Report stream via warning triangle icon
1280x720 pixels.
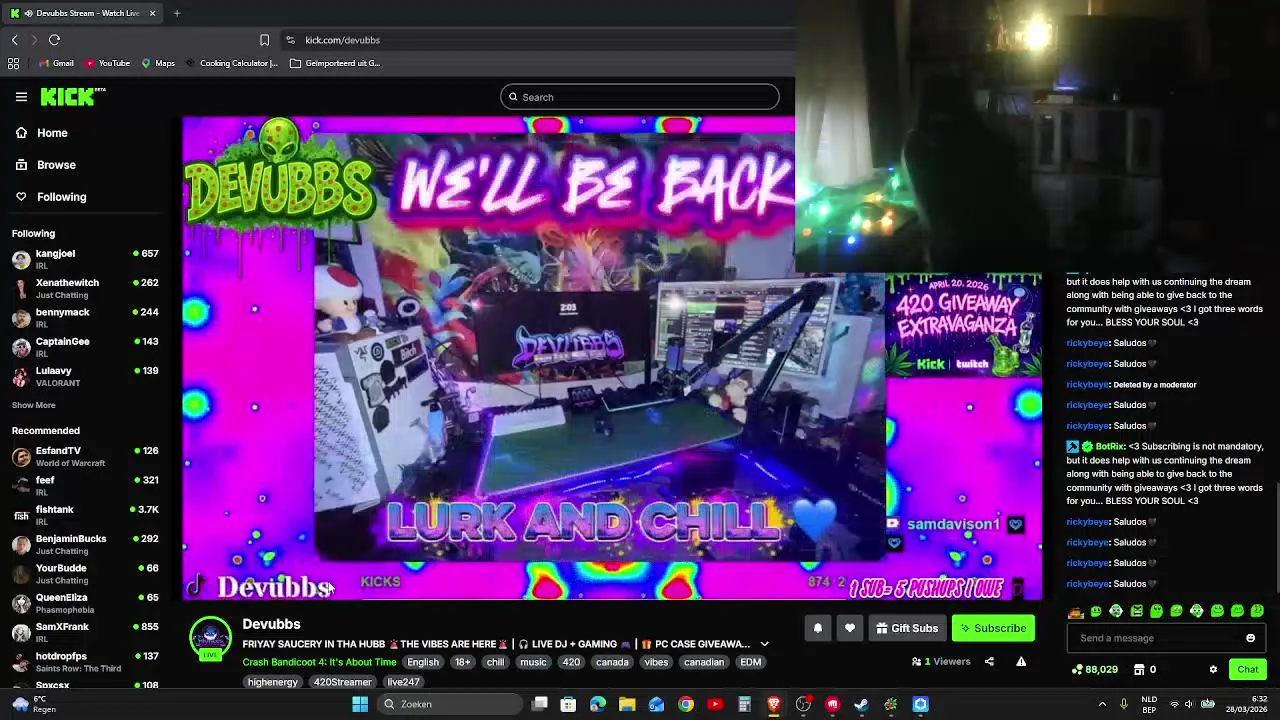tap(1021, 662)
